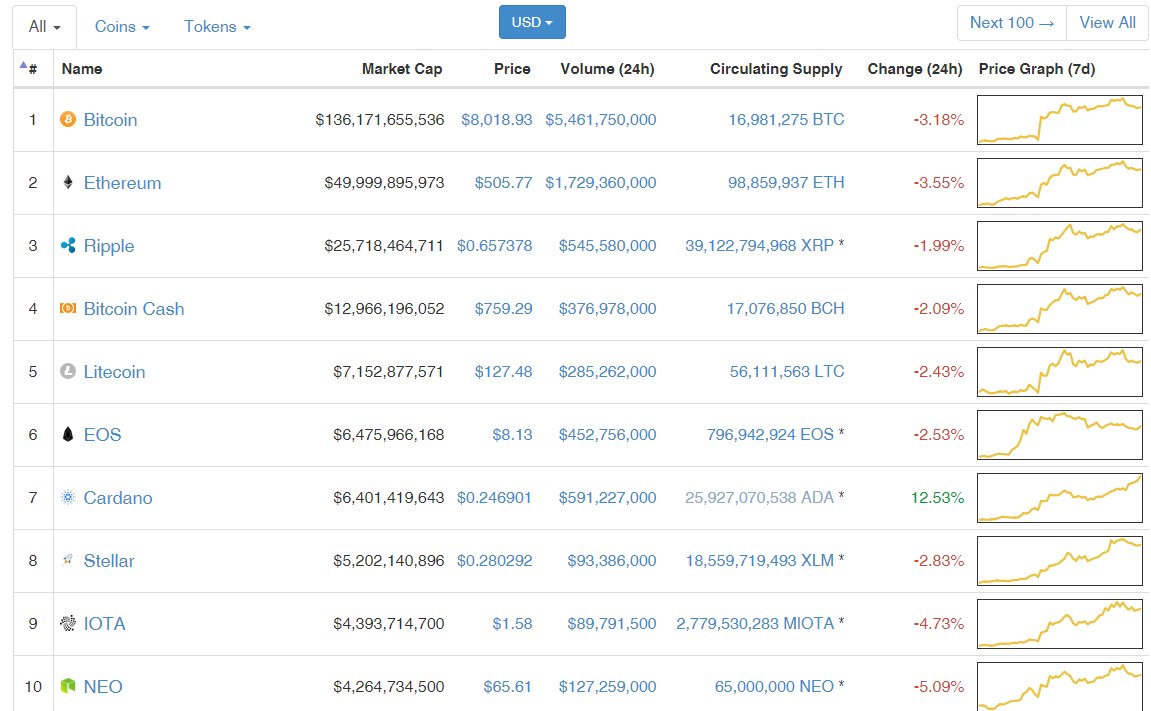The image size is (1151, 711).
Task: Click the Bitcoin Cash logo icon
Action: pos(68,309)
